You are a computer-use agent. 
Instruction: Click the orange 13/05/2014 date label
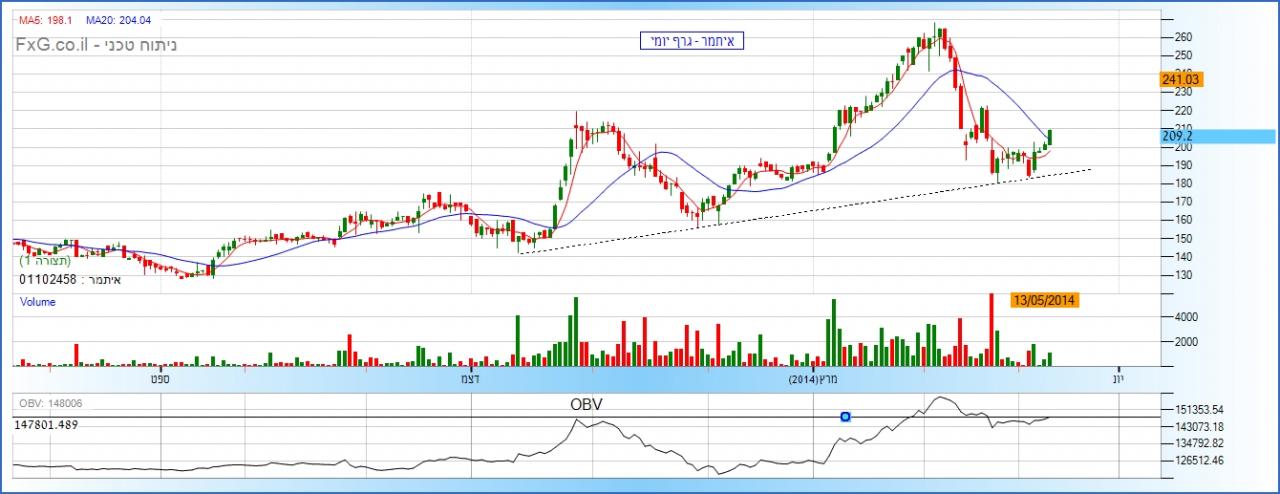coord(1045,300)
